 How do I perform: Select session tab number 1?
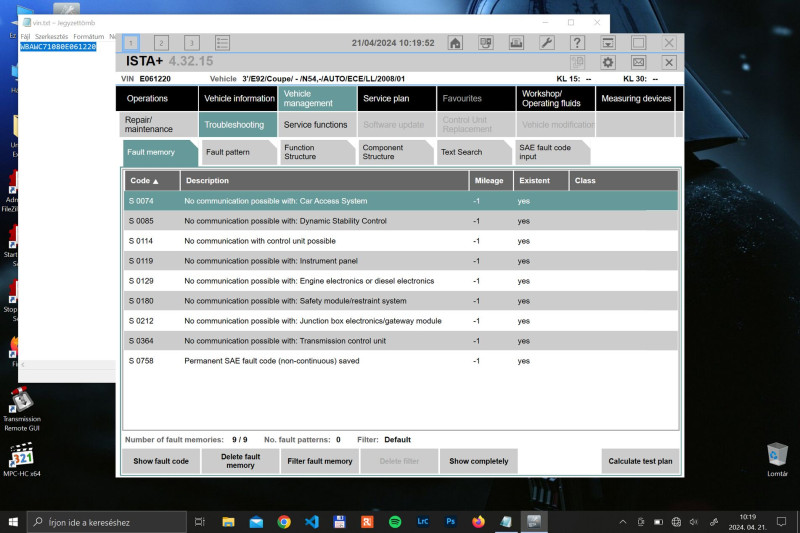(131, 43)
